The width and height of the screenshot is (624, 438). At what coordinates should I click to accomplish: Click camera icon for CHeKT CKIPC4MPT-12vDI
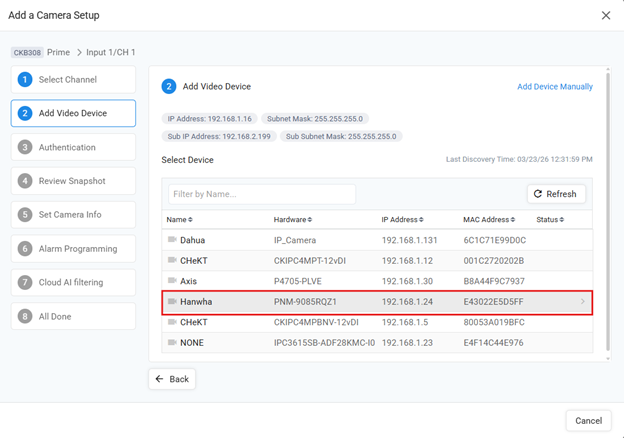tap(172, 261)
